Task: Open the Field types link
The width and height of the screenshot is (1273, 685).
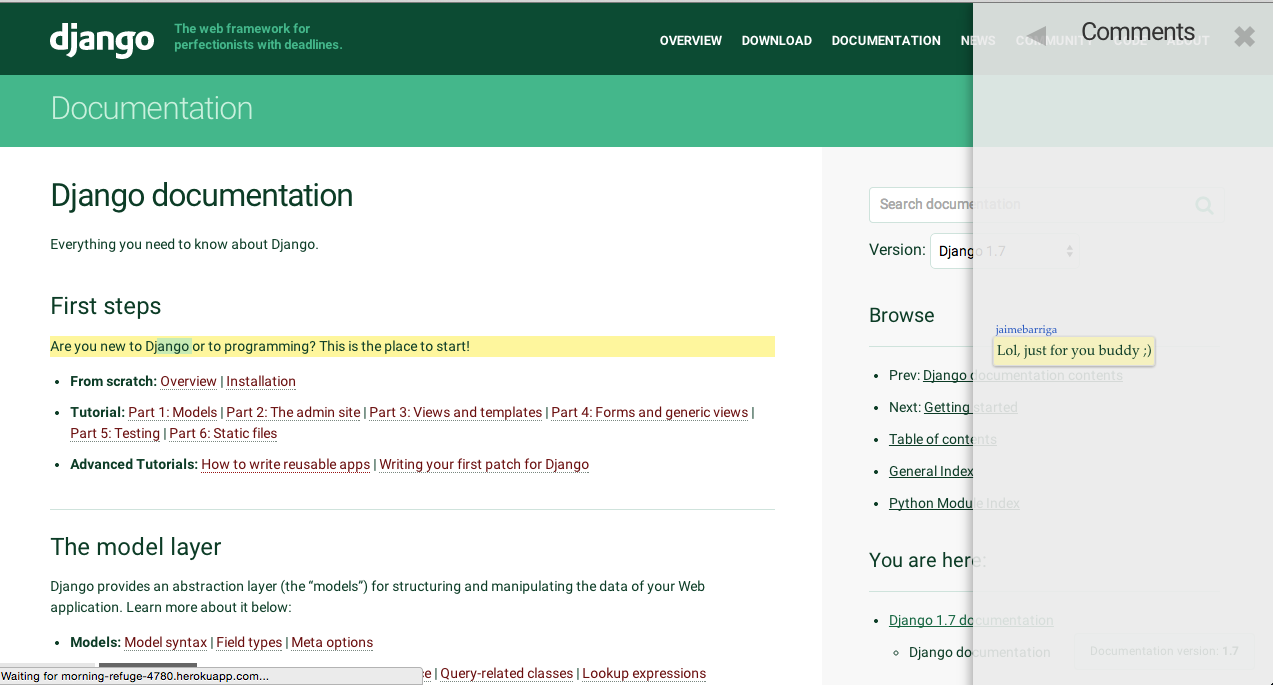Action: (249, 642)
